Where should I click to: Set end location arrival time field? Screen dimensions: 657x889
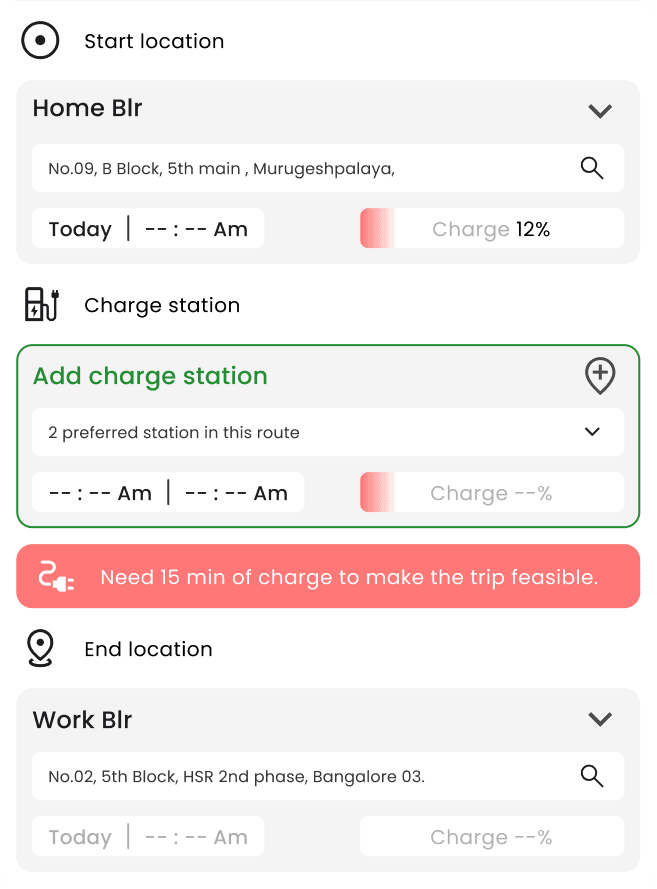tap(148, 836)
